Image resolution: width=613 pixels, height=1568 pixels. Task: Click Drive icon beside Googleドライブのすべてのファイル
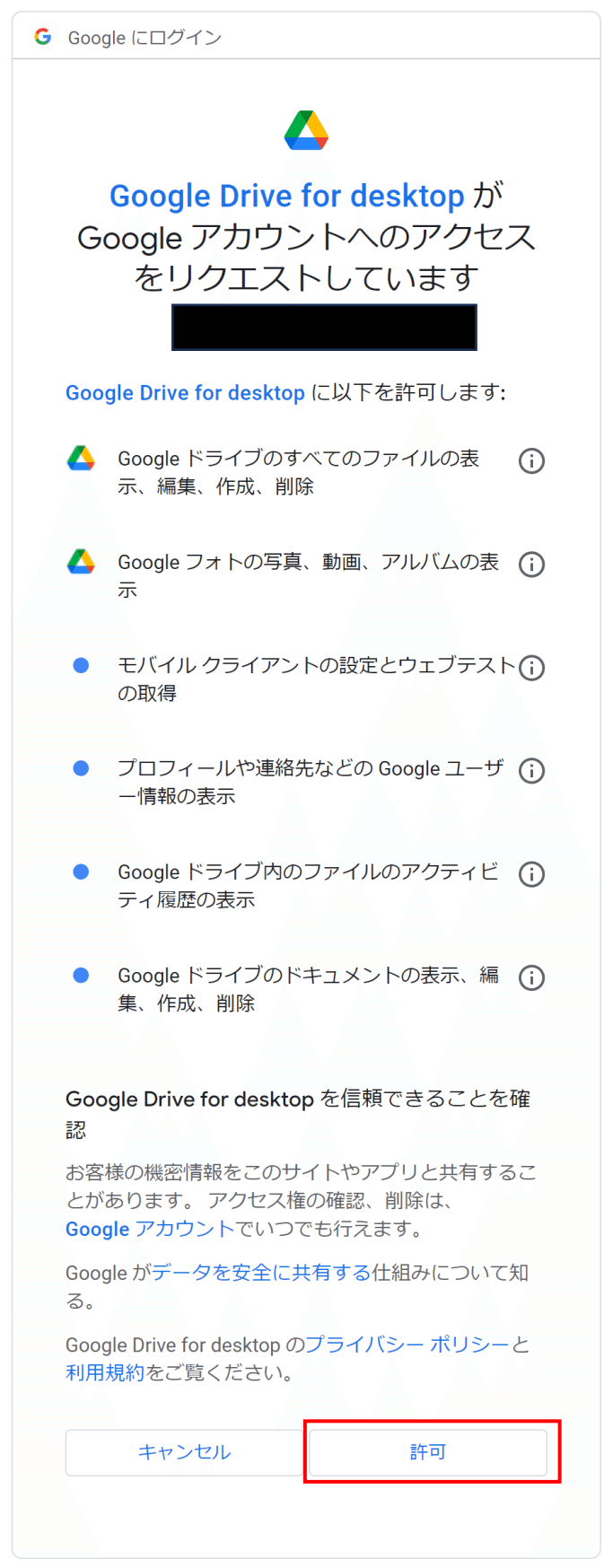(81, 459)
